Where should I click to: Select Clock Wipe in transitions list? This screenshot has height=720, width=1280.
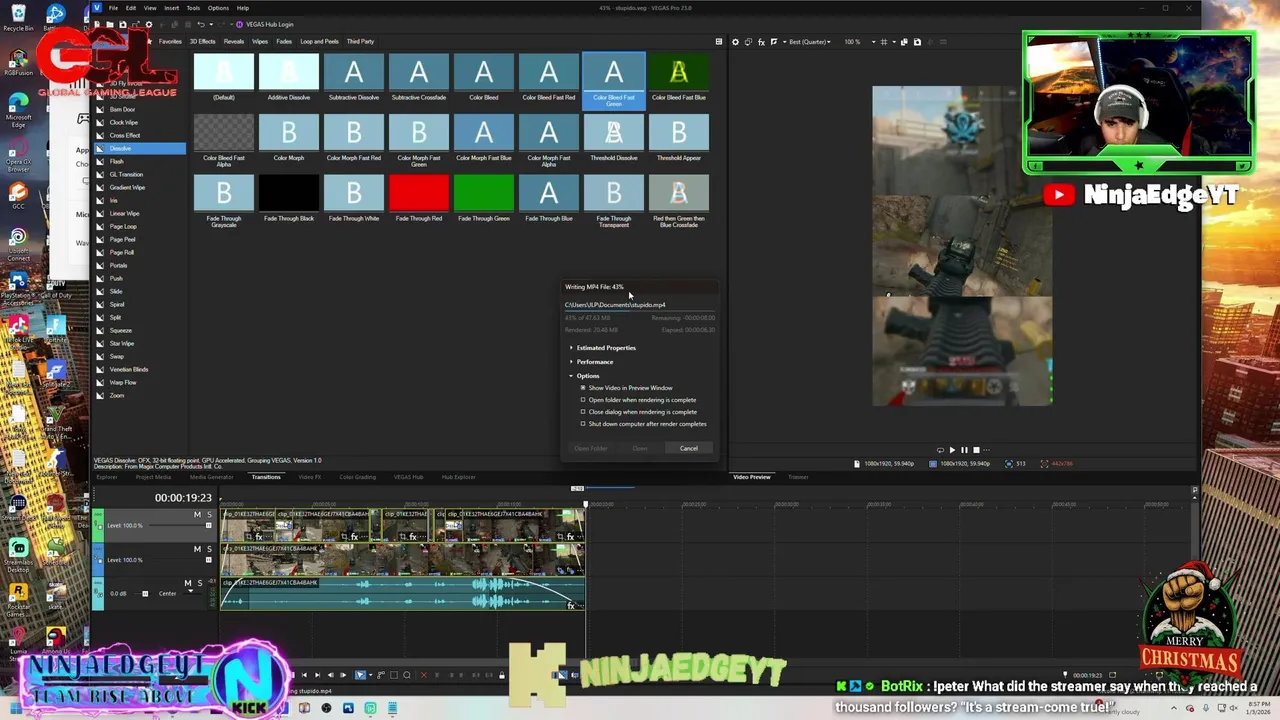point(124,122)
